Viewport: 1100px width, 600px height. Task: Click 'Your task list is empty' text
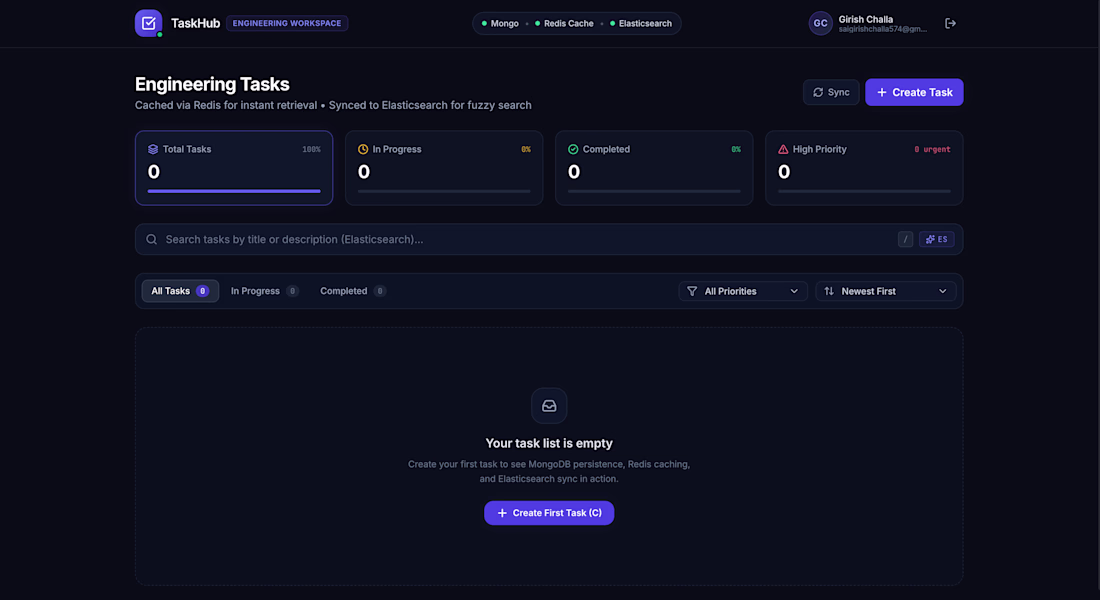click(549, 444)
